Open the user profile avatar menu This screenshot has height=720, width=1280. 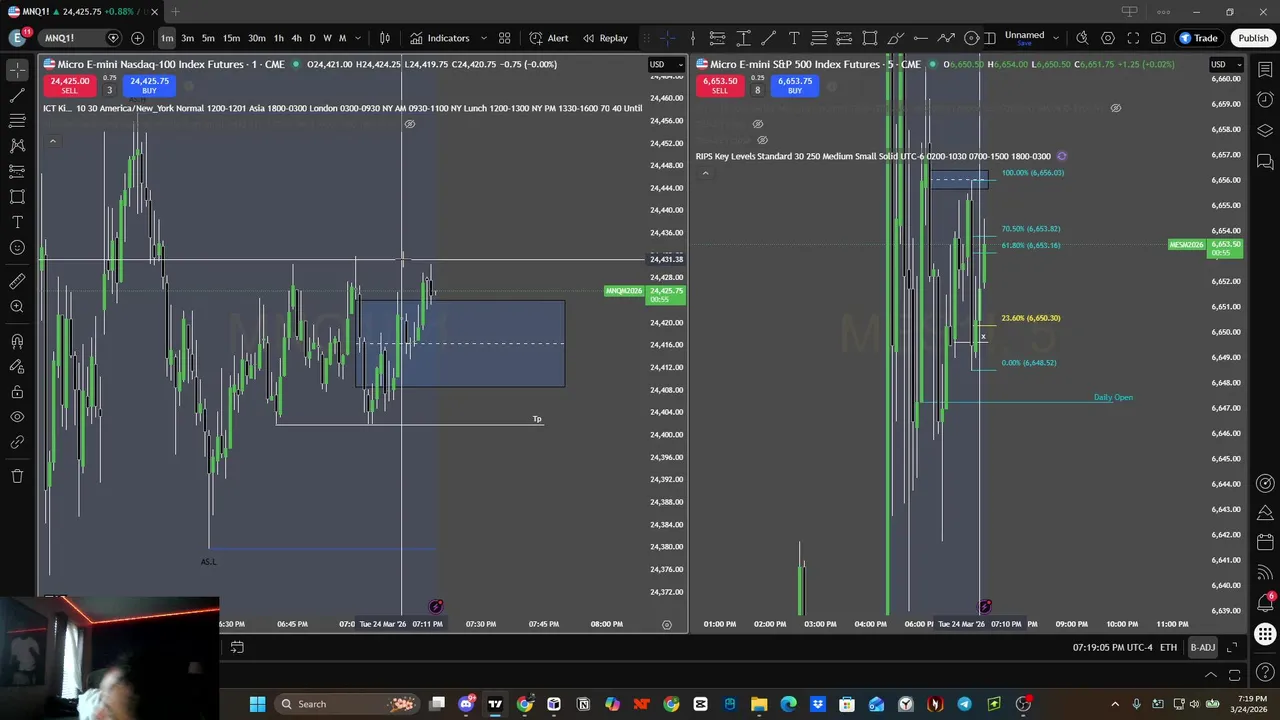point(17,38)
